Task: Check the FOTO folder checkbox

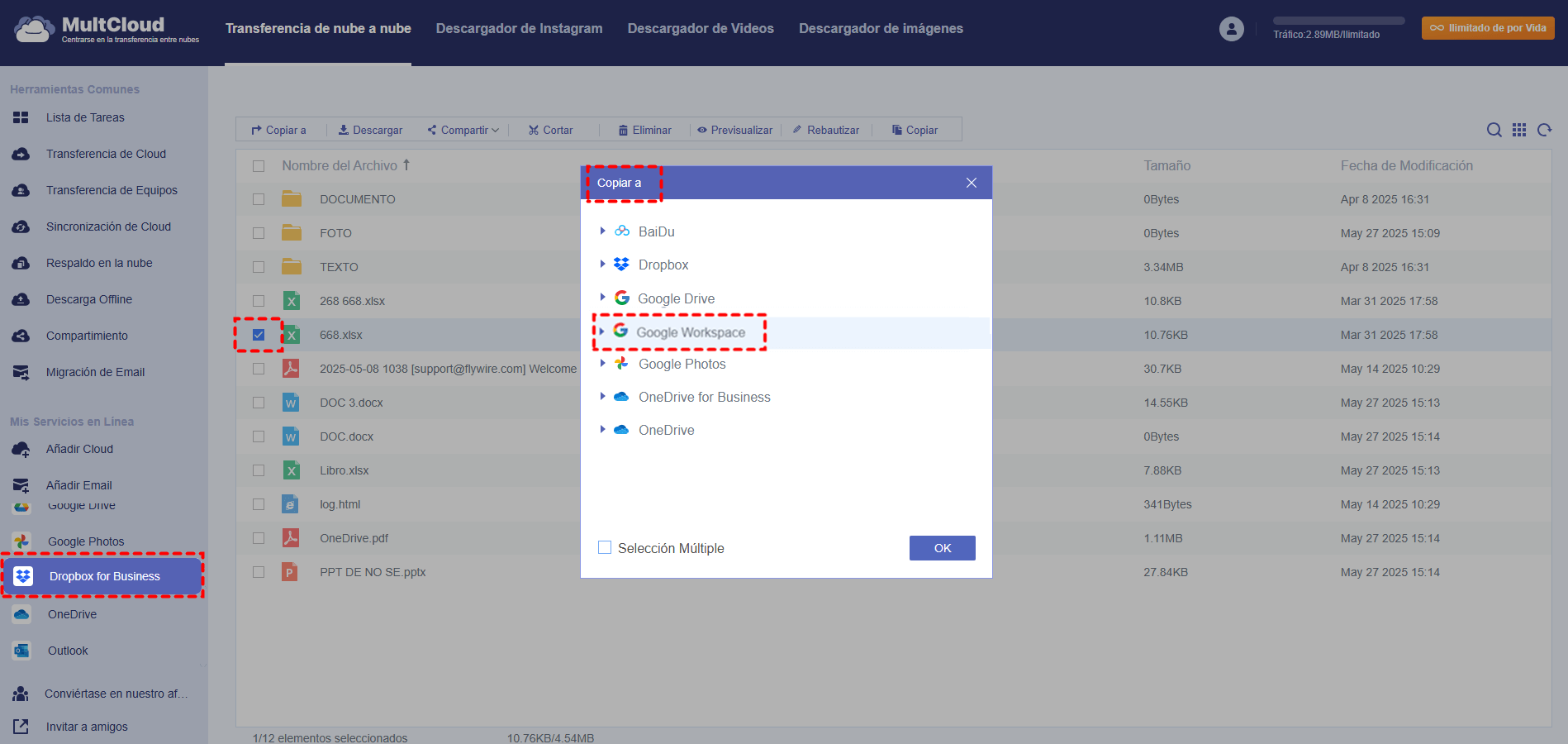Action: click(x=259, y=233)
